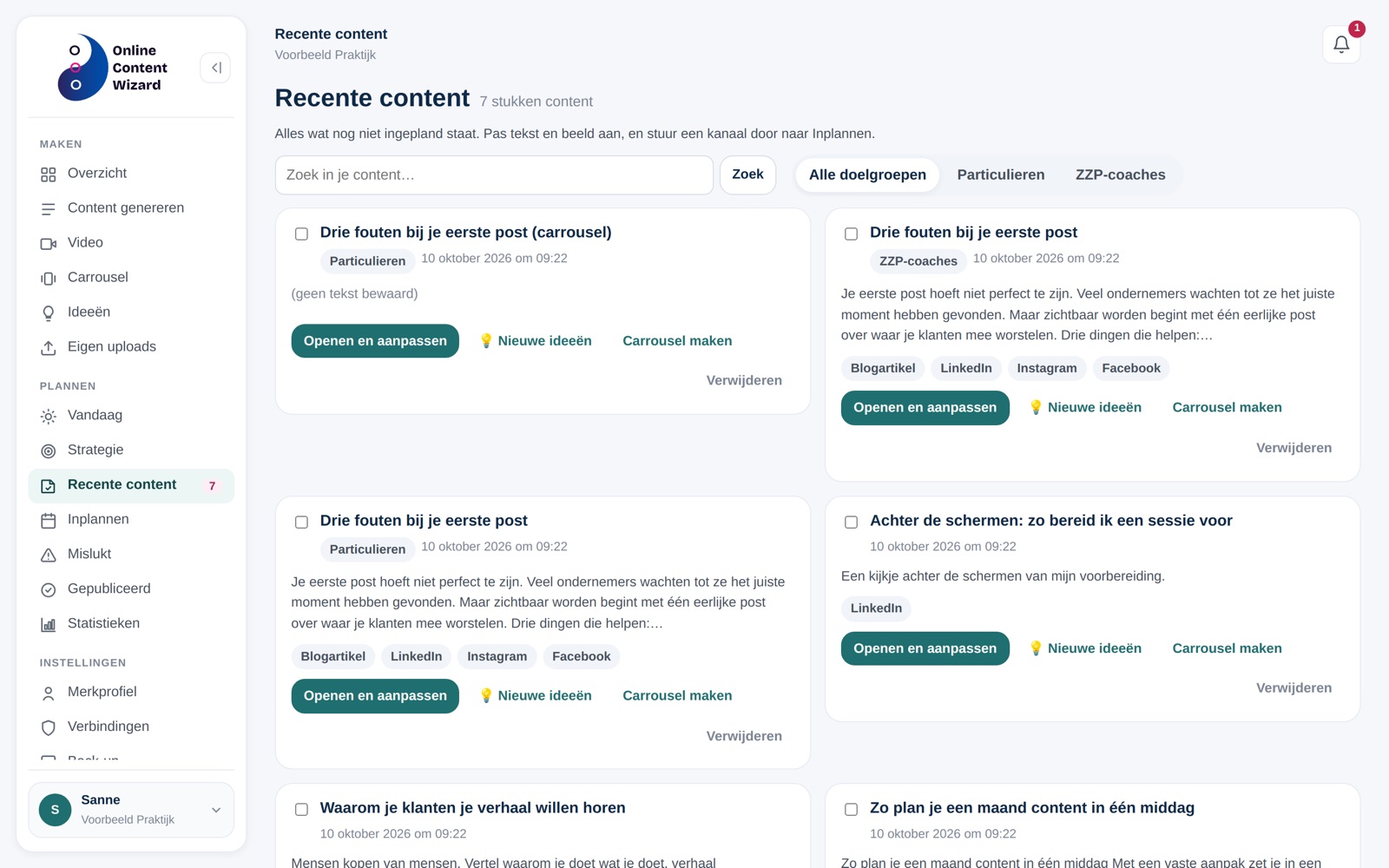
Task: Click Carrousel maken on ZZP-coaches card
Action: point(1227,407)
